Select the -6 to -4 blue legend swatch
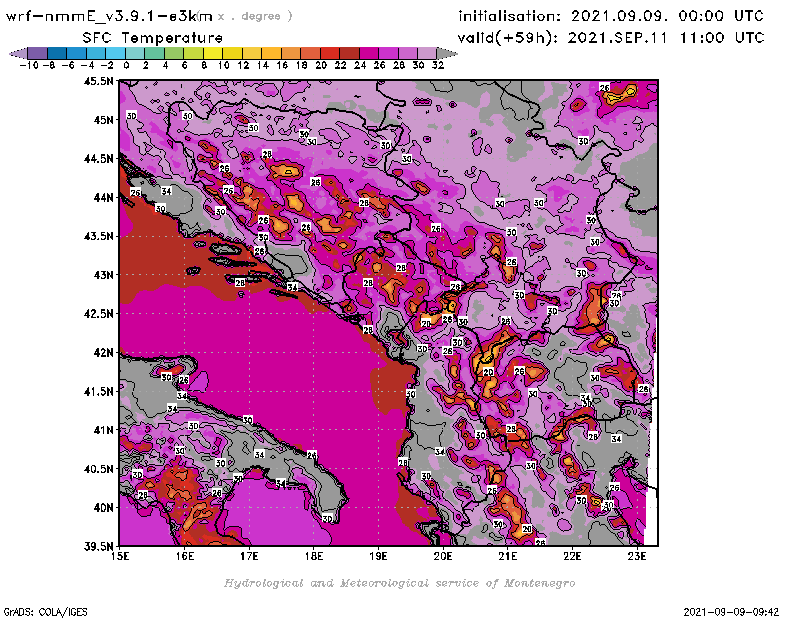The image size is (800, 618). (x=76, y=53)
